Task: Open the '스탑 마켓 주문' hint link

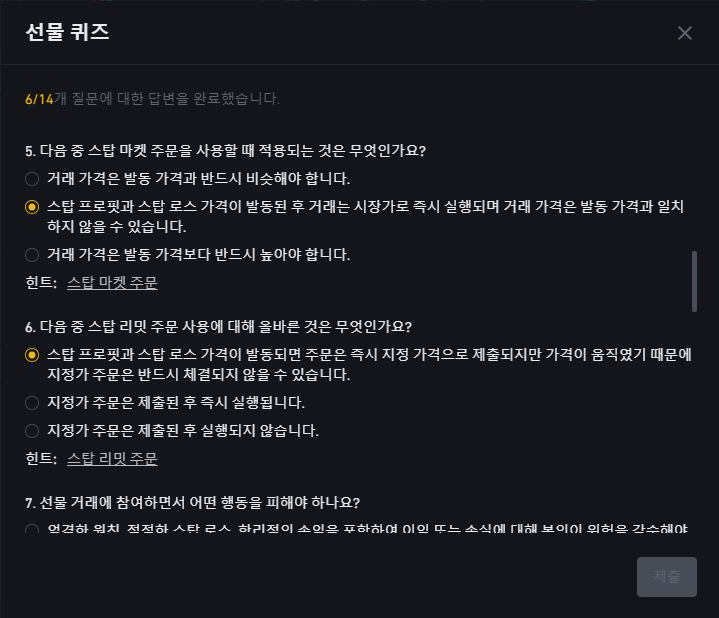Action: tap(112, 282)
